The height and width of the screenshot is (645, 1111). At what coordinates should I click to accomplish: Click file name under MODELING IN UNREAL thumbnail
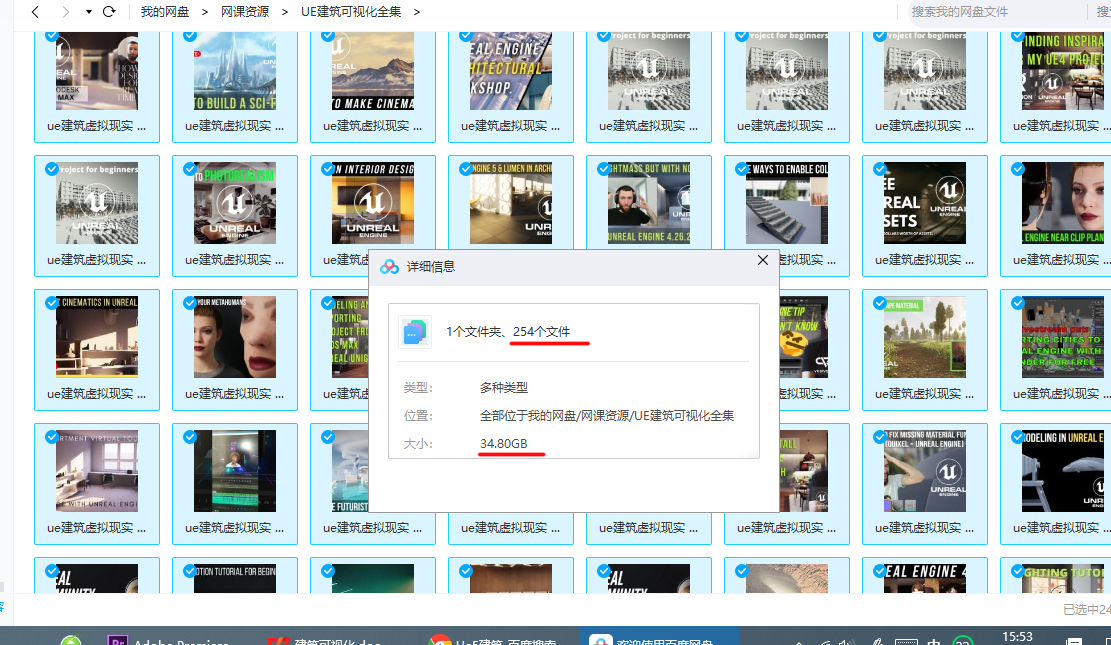(1061, 528)
